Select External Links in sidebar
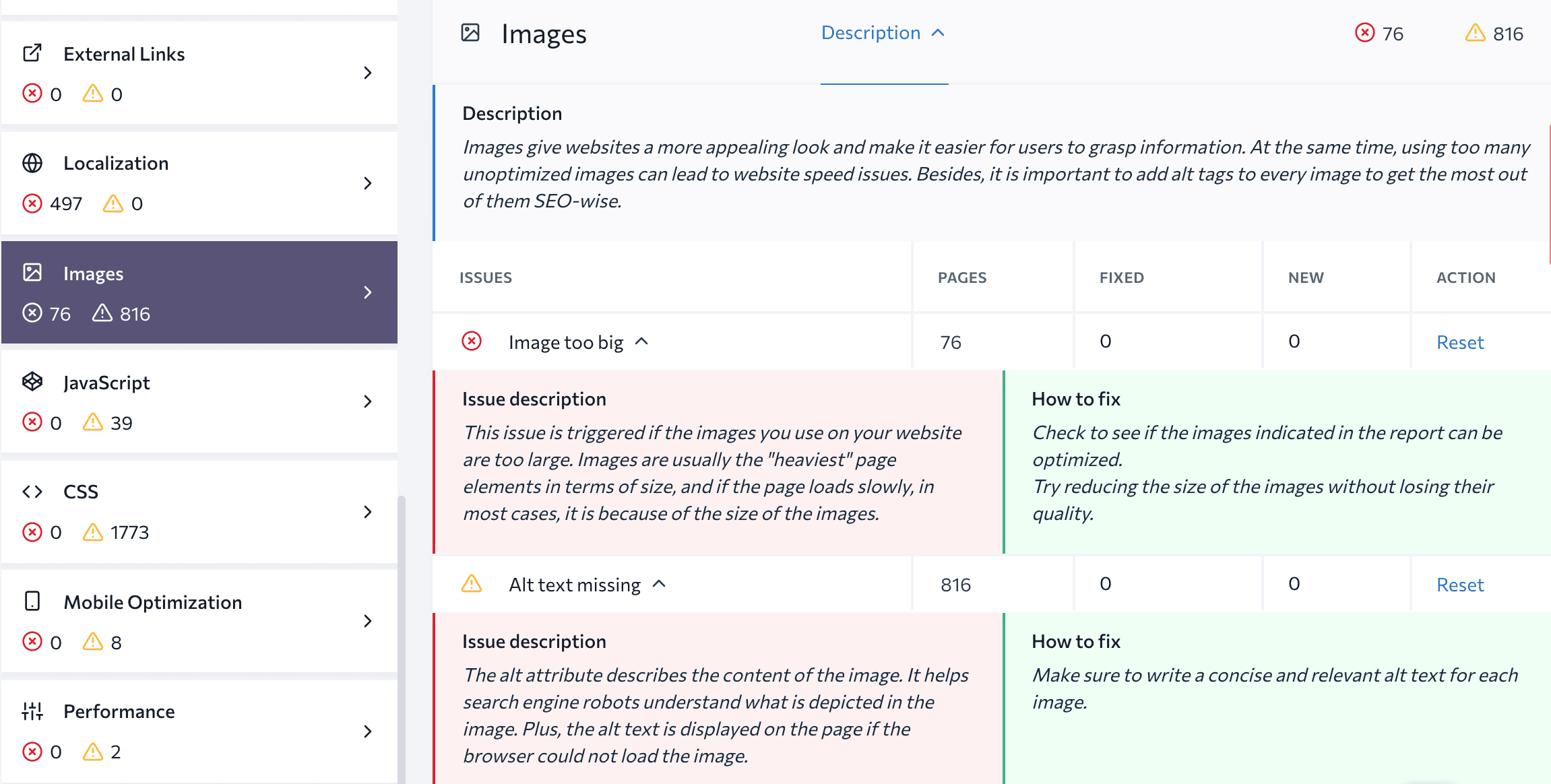This screenshot has height=784, width=1551. point(199,73)
